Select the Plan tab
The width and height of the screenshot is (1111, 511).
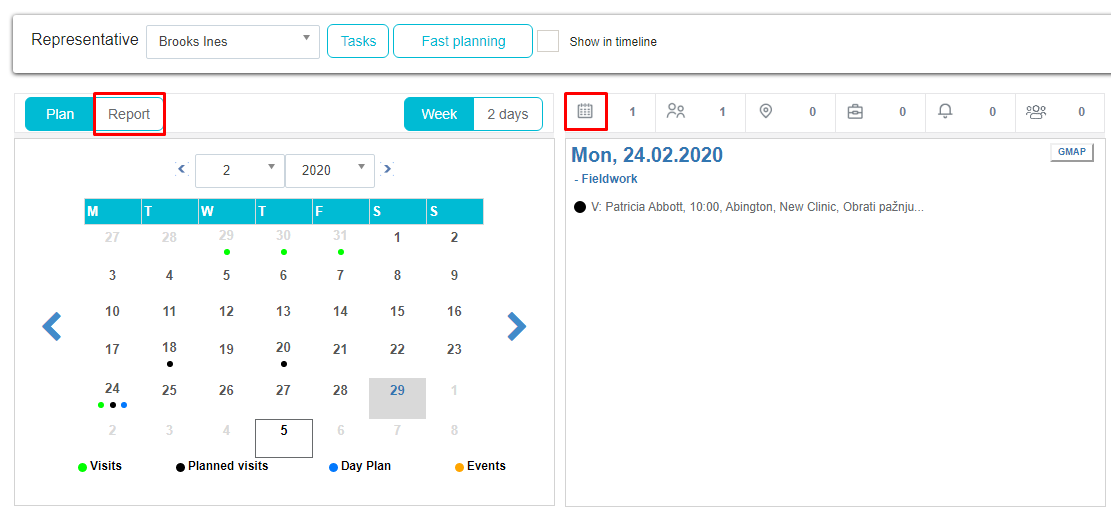[x=60, y=114]
